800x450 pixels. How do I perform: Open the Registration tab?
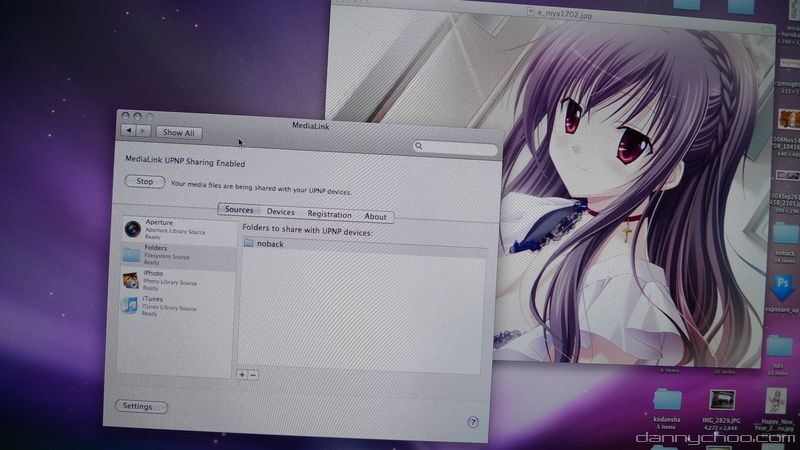329,215
